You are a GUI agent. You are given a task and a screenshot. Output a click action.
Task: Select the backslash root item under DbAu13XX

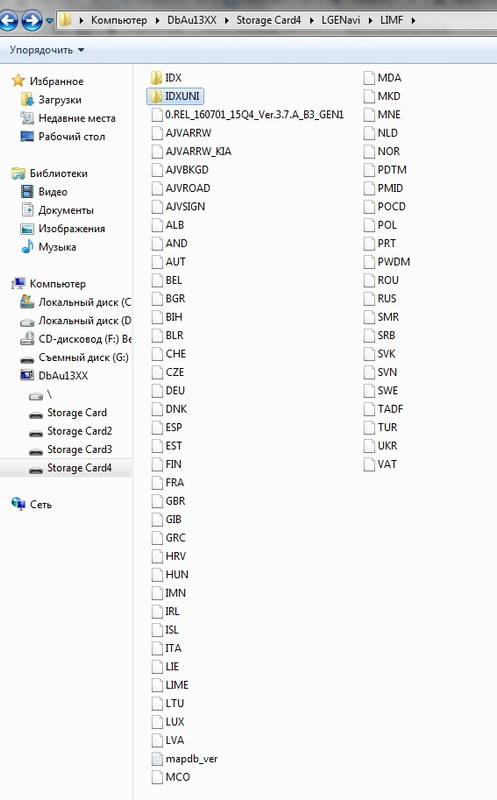tap(49, 394)
